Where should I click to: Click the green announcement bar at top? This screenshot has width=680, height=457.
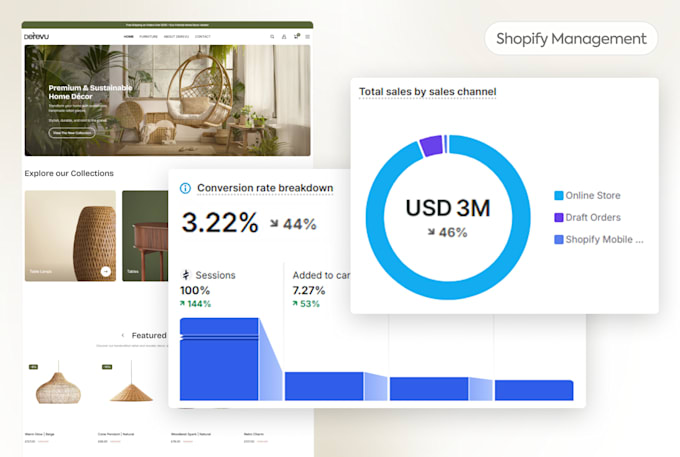point(167,25)
